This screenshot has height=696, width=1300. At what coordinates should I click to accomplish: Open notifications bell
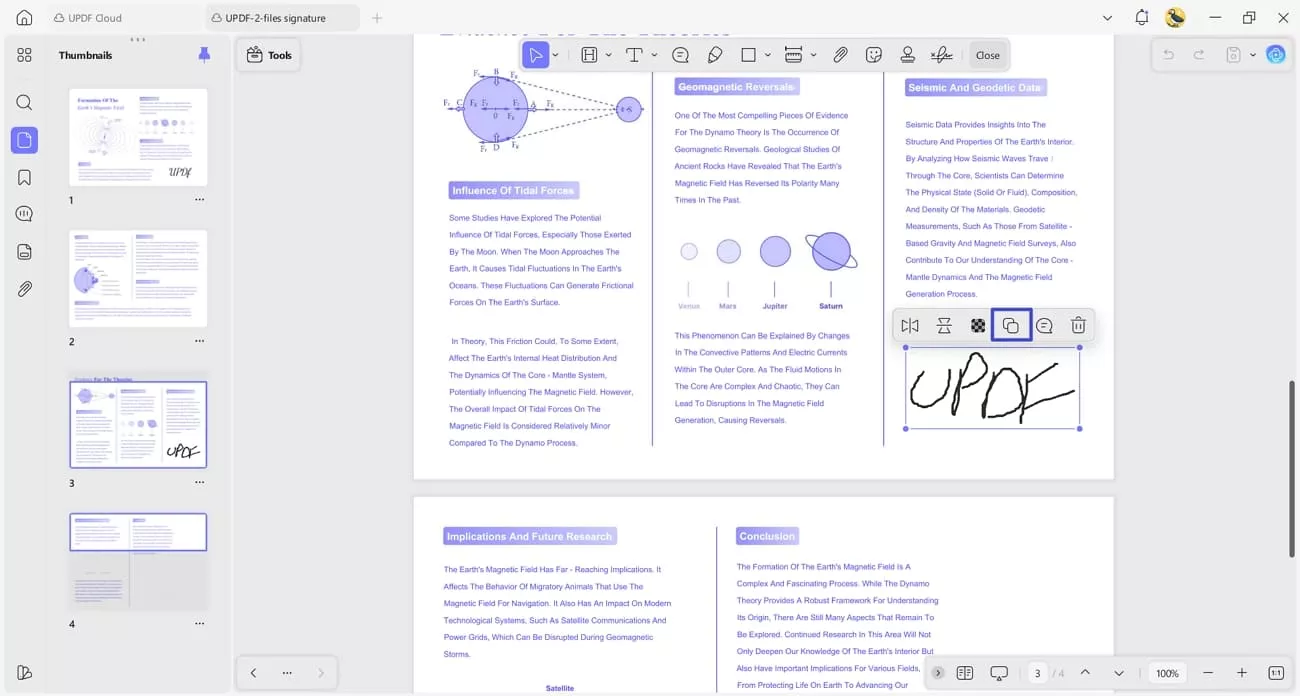[x=1142, y=18]
